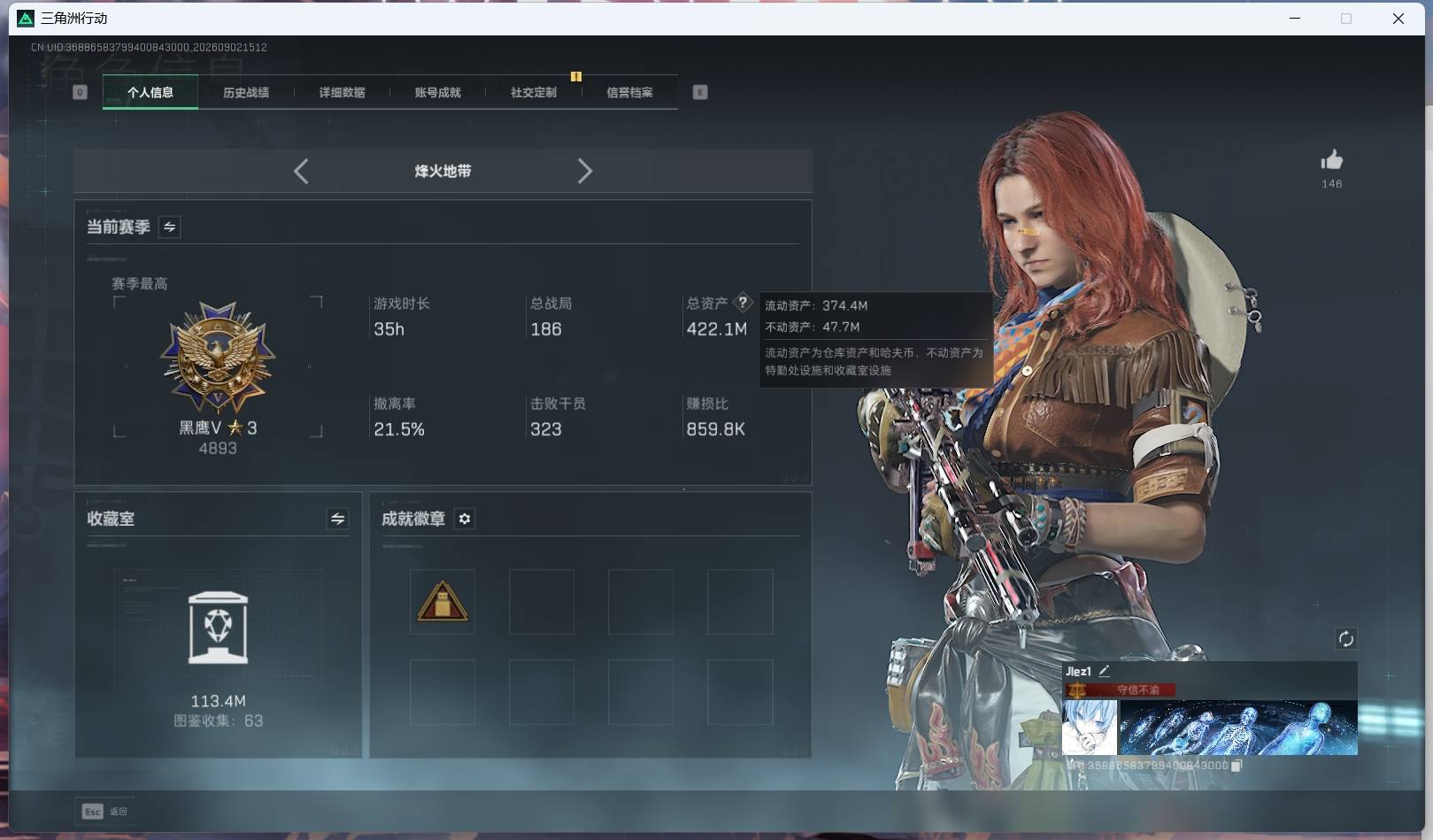Image resolution: width=1433 pixels, height=840 pixels.
Task: Close the 三角洲行动 window
Action: coord(1398,19)
